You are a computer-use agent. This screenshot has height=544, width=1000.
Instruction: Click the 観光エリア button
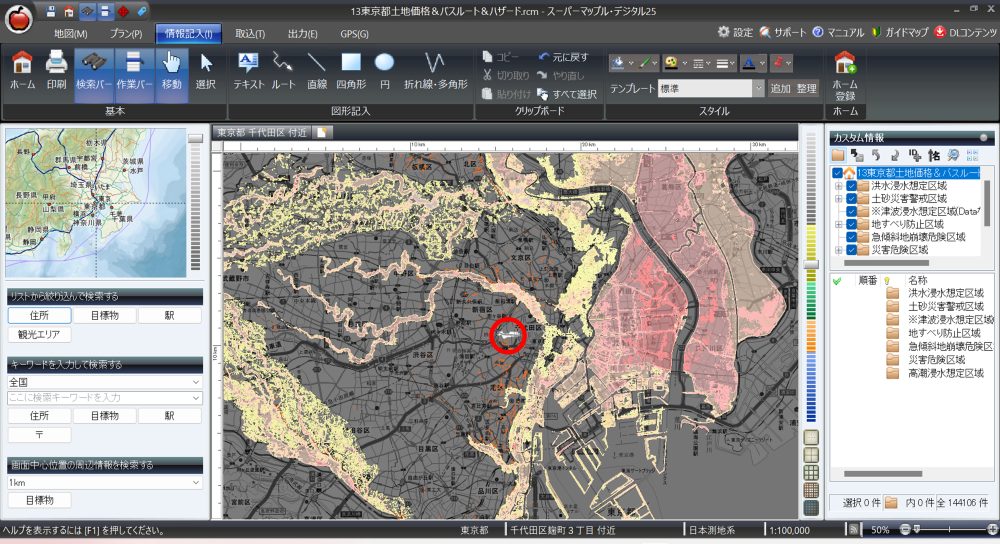pos(39,335)
